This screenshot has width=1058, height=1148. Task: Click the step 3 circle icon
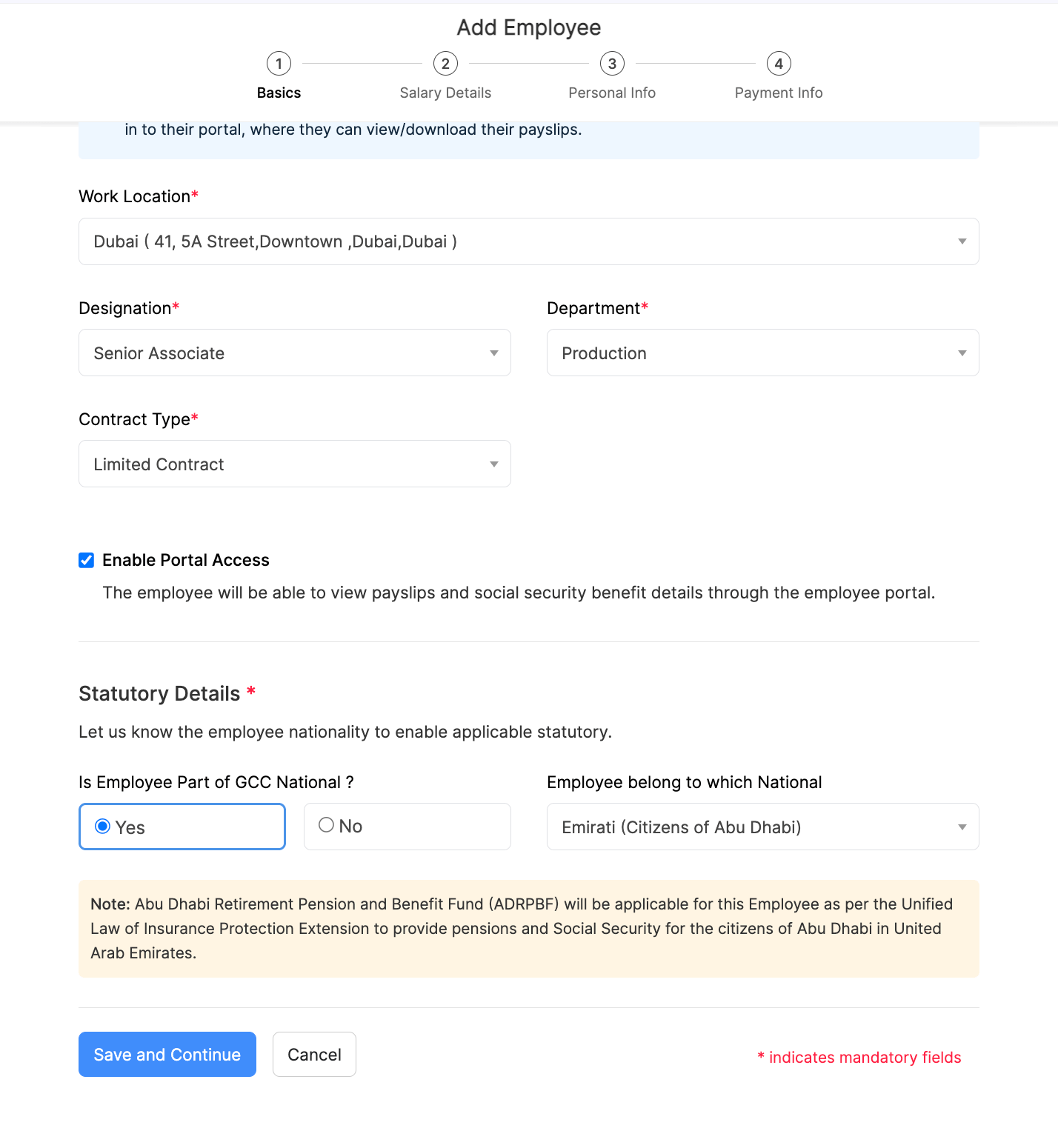[x=612, y=64]
